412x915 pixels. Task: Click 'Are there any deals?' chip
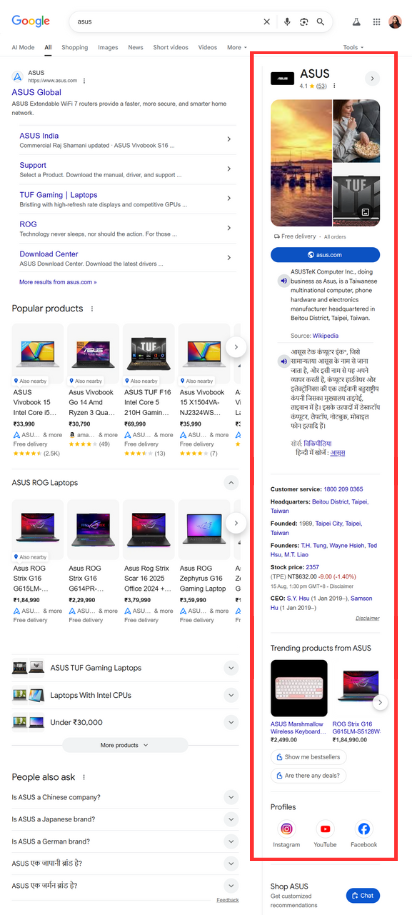point(308,776)
